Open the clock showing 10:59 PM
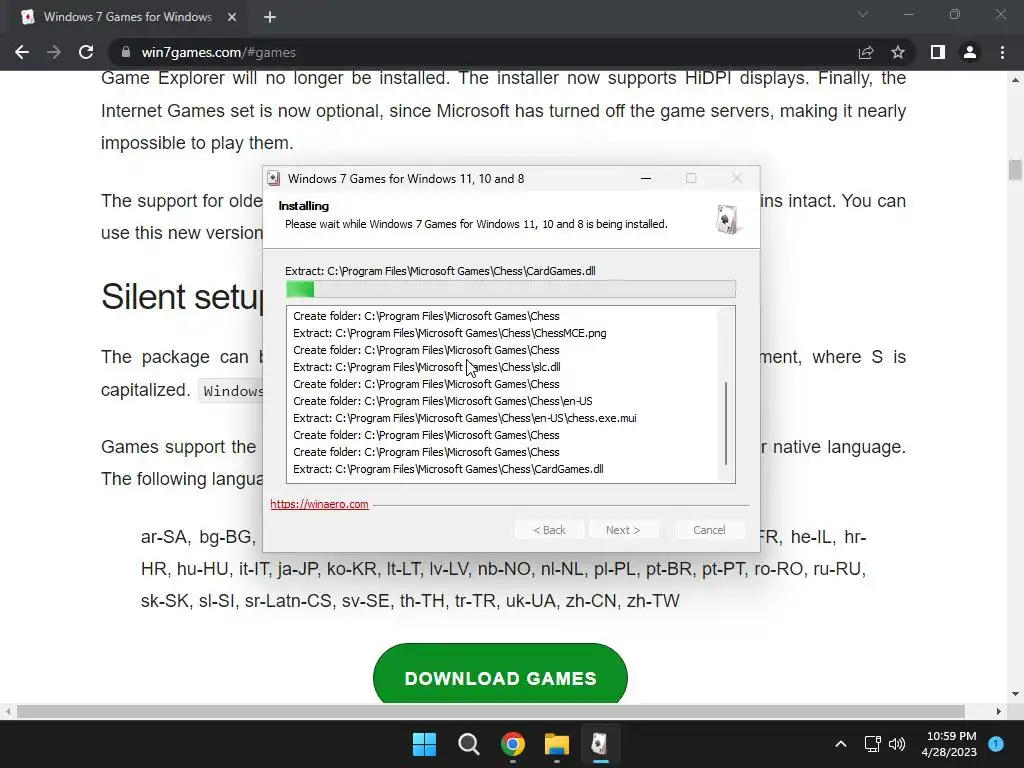Image resolution: width=1024 pixels, height=768 pixels. pyautogui.click(x=950, y=744)
